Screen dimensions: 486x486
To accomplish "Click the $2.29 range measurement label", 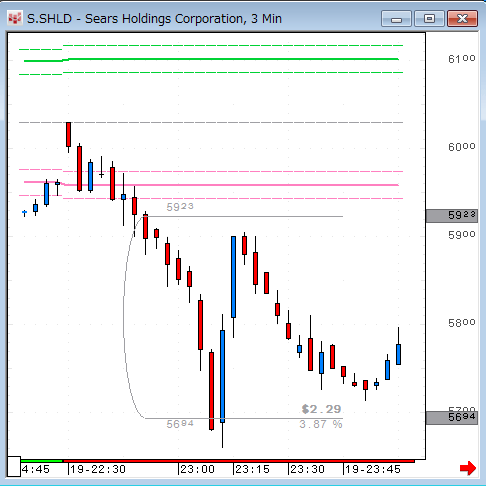I will [x=321, y=409].
